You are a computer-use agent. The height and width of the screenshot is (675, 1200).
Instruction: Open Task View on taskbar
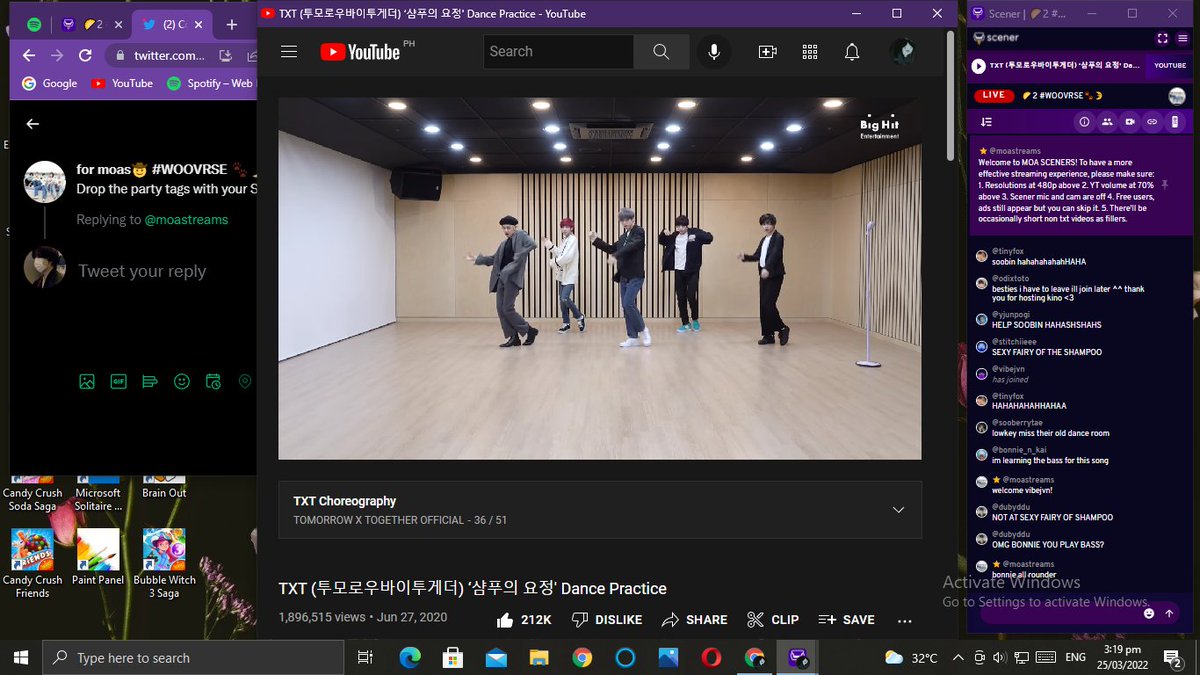[365, 657]
